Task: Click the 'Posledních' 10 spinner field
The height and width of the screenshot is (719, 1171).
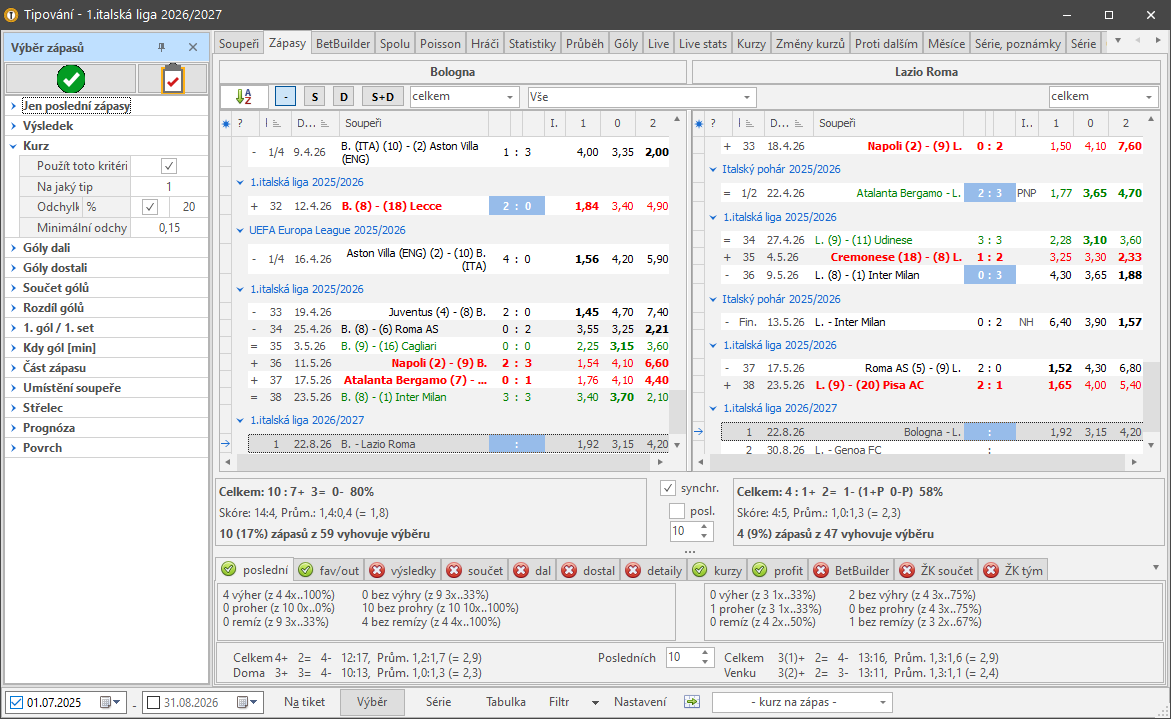Action: 689,658
